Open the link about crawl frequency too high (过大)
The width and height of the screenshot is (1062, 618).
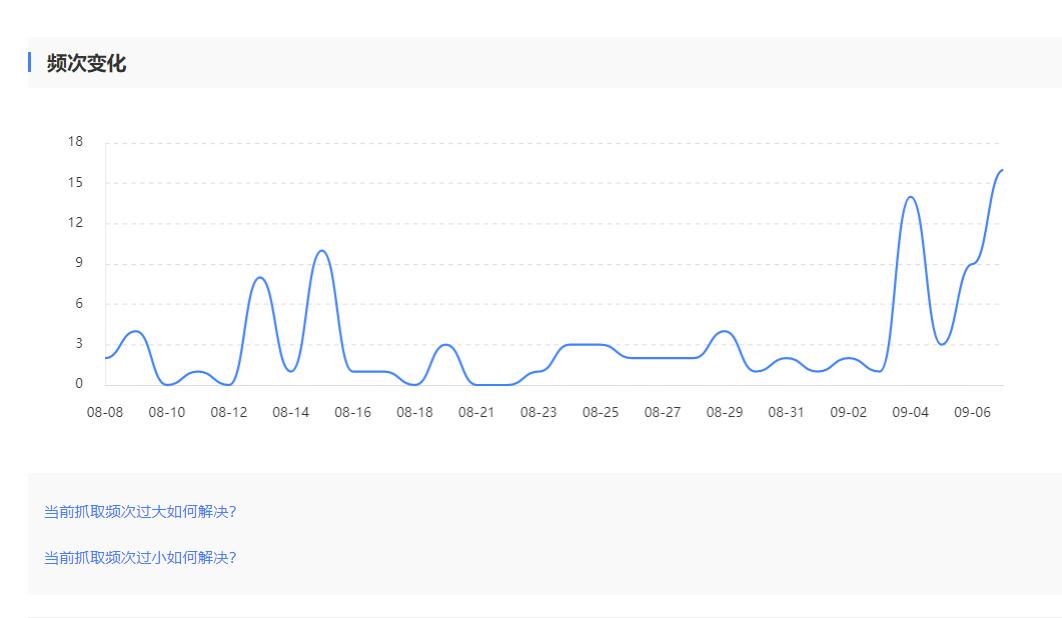pos(140,512)
